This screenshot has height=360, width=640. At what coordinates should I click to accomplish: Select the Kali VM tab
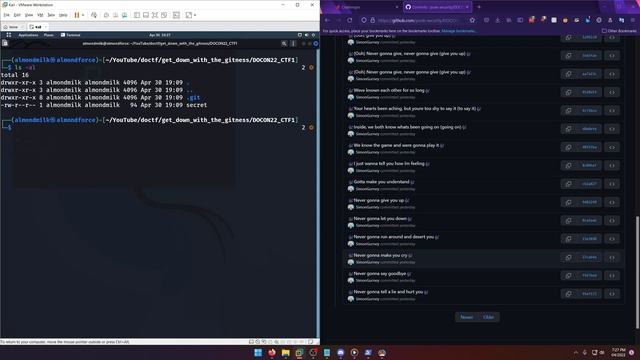tap(38, 27)
